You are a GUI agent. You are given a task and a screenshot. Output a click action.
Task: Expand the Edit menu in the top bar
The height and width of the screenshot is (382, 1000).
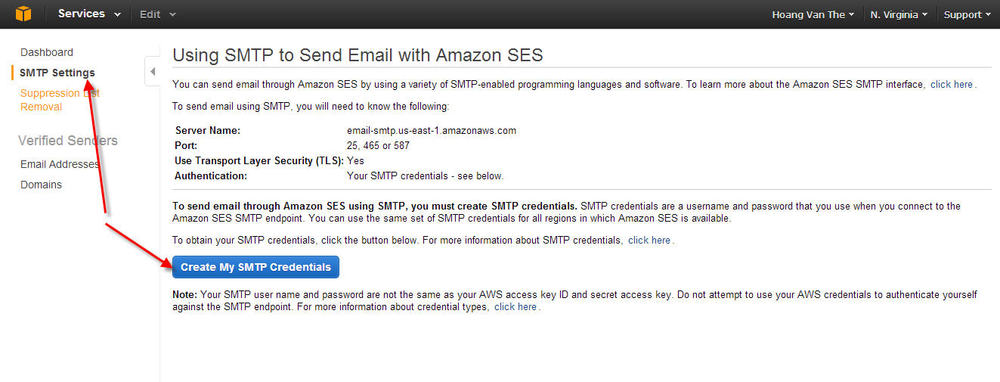(158, 14)
